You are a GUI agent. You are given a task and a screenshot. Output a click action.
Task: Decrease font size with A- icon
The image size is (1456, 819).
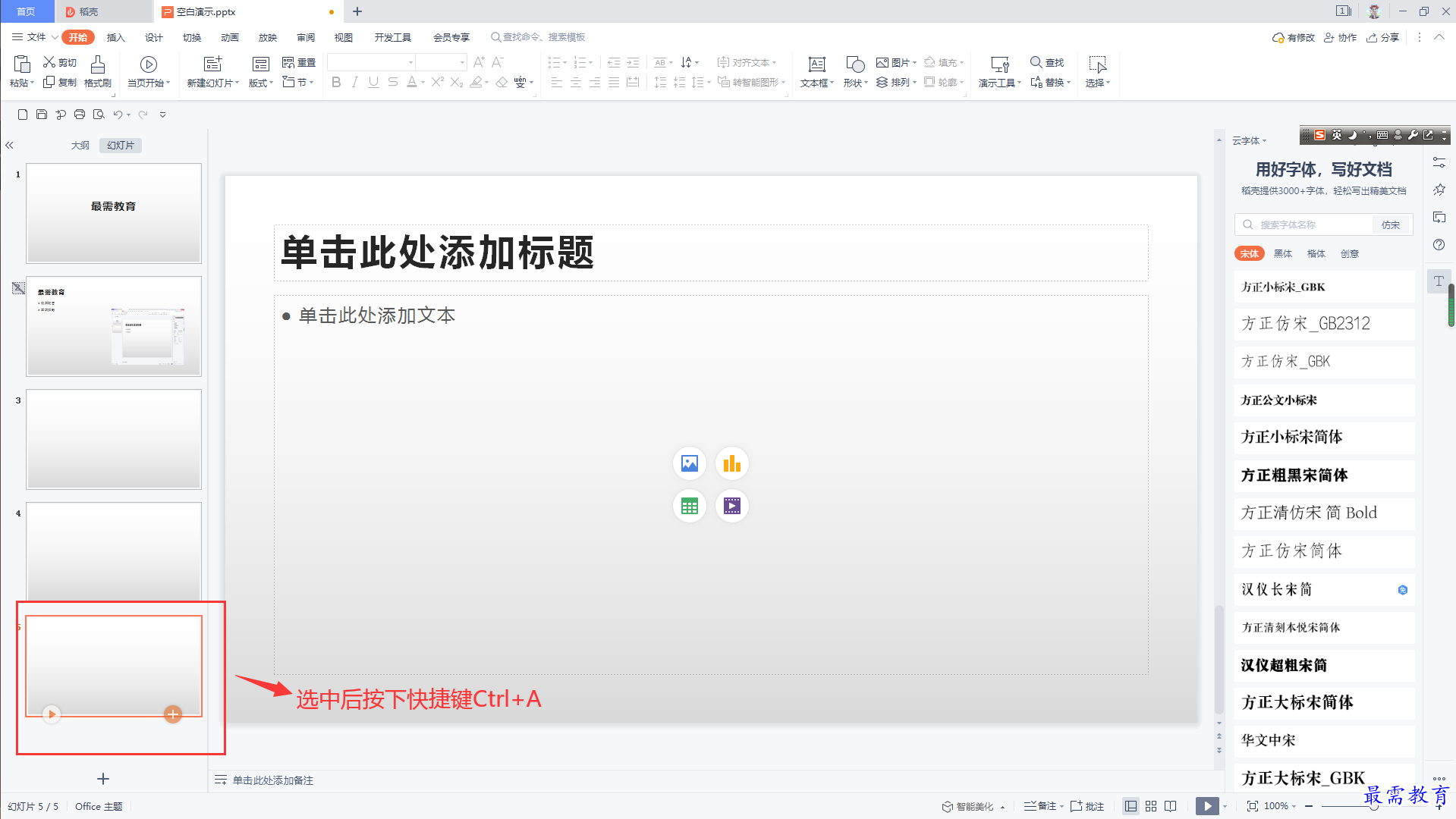[x=498, y=62]
